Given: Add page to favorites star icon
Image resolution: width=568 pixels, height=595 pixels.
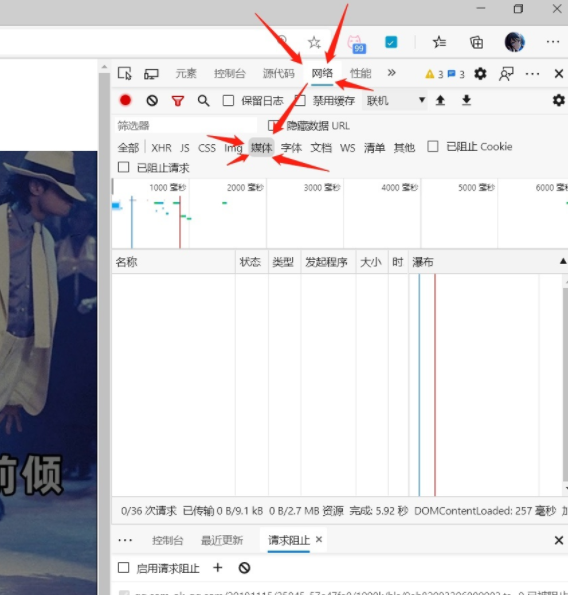Looking at the screenshot, I should 314,42.
